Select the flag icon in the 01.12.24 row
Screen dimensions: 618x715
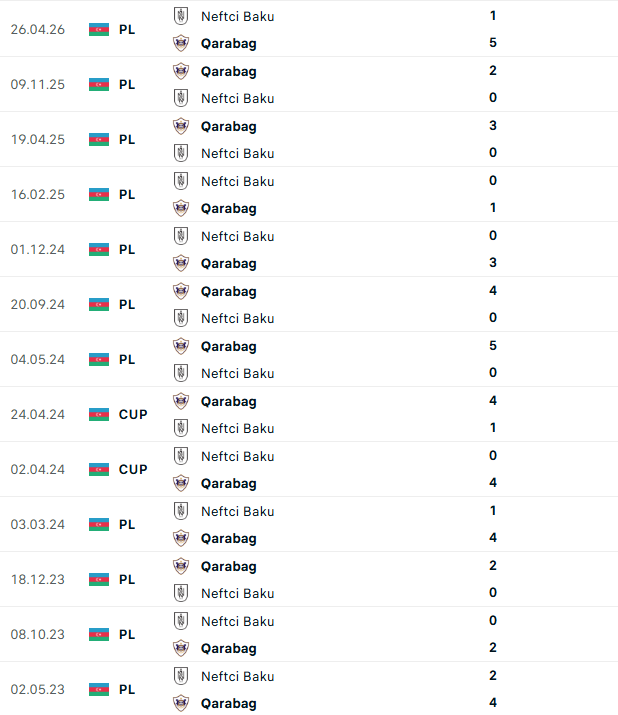(98, 249)
